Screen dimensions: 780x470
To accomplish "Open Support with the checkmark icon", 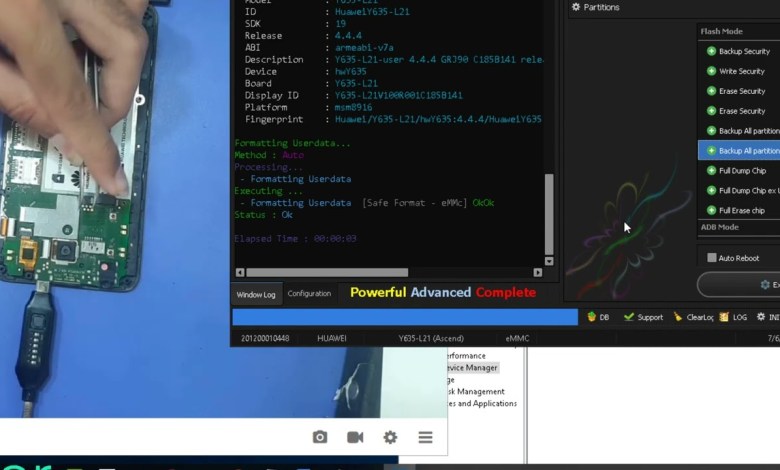I will (643, 317).
